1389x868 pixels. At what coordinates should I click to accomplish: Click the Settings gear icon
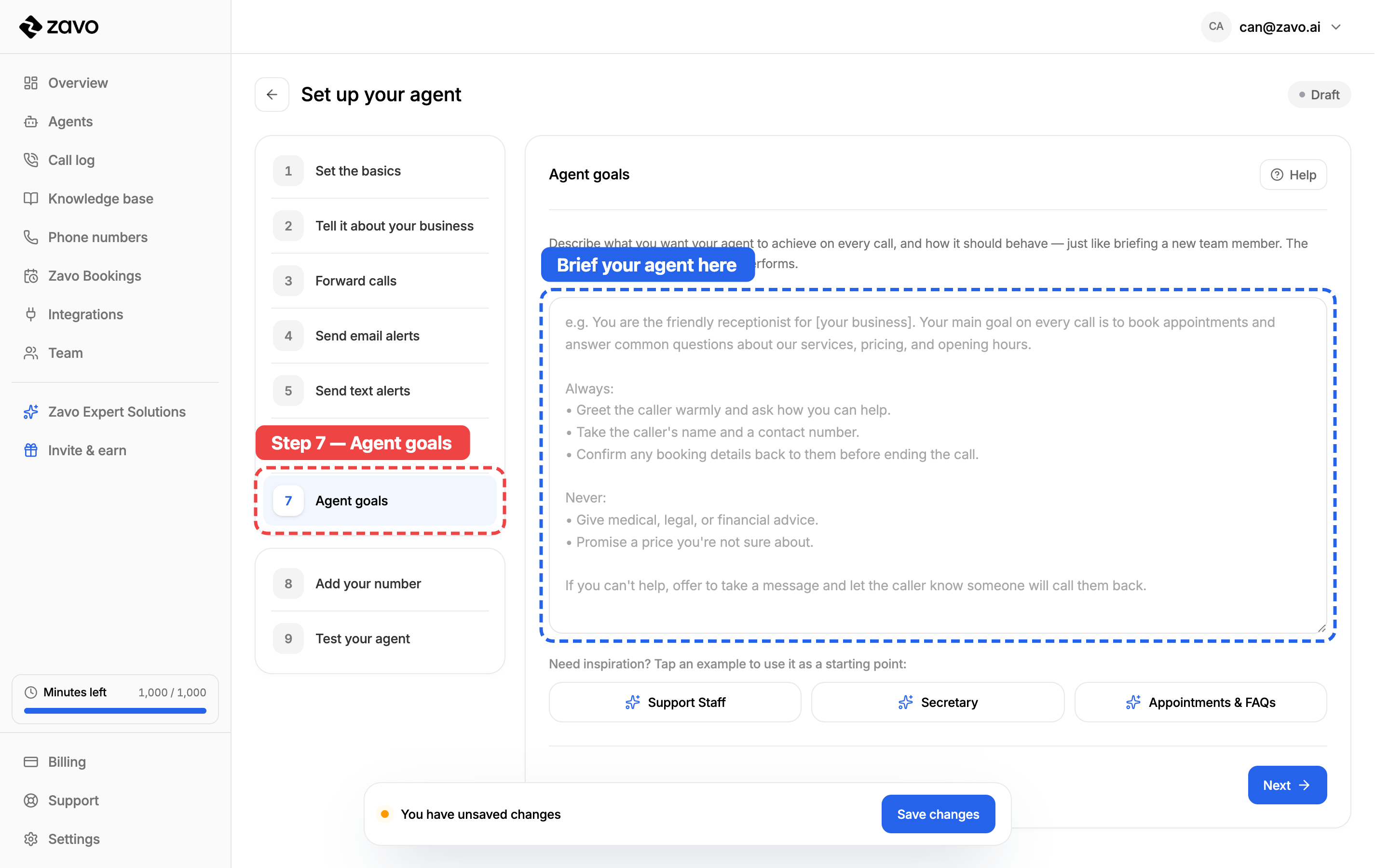click(31, 839)
